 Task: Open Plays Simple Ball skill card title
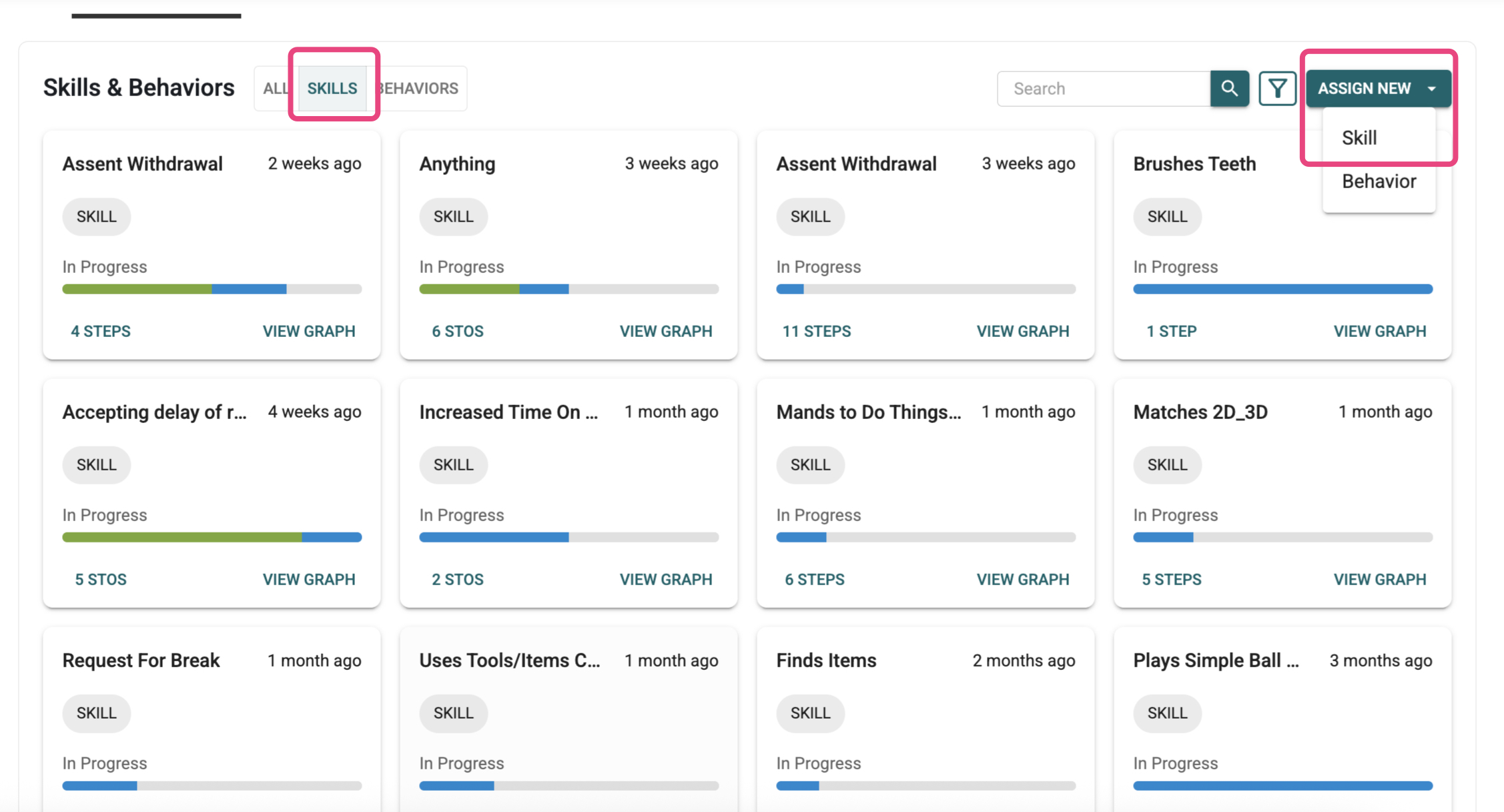(x=1215, y=661)
